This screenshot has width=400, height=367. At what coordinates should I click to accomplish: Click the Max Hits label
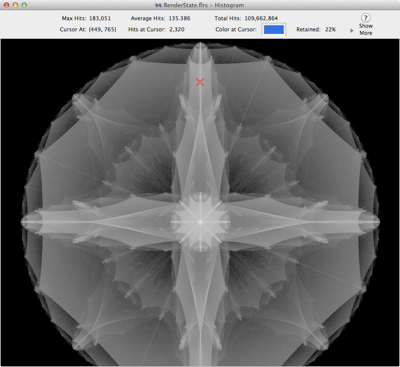[74, 18]
